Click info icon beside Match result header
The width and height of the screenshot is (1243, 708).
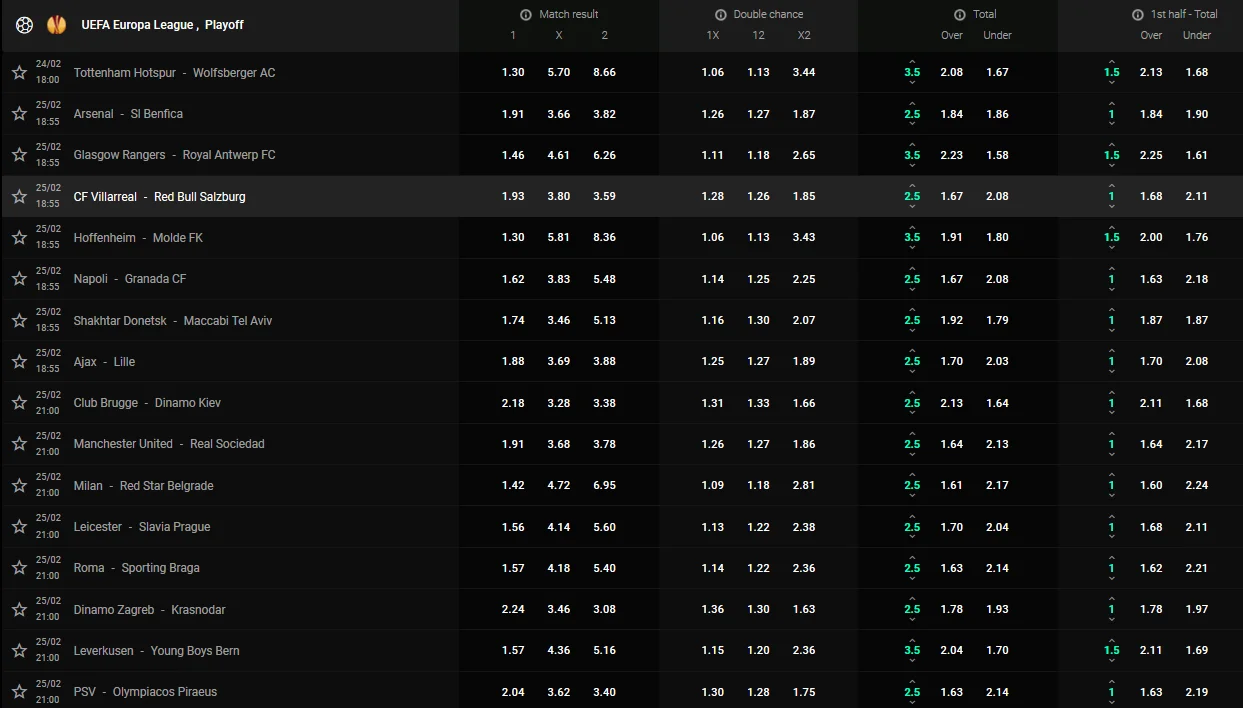[x=526, y=15]
